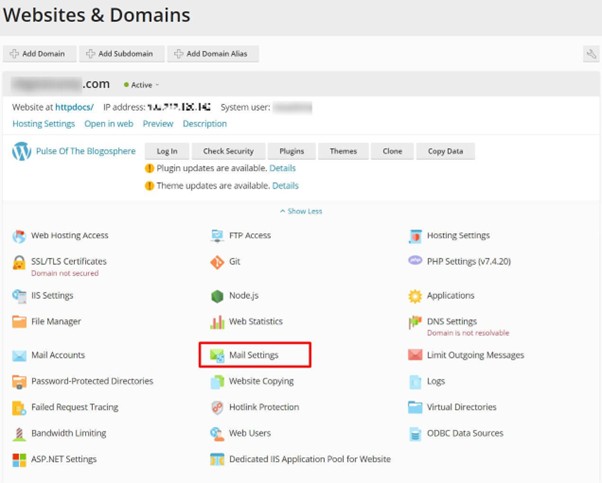Open the Active status dropdown
This screenshot has height=483, width=602.
pos(142,85)
